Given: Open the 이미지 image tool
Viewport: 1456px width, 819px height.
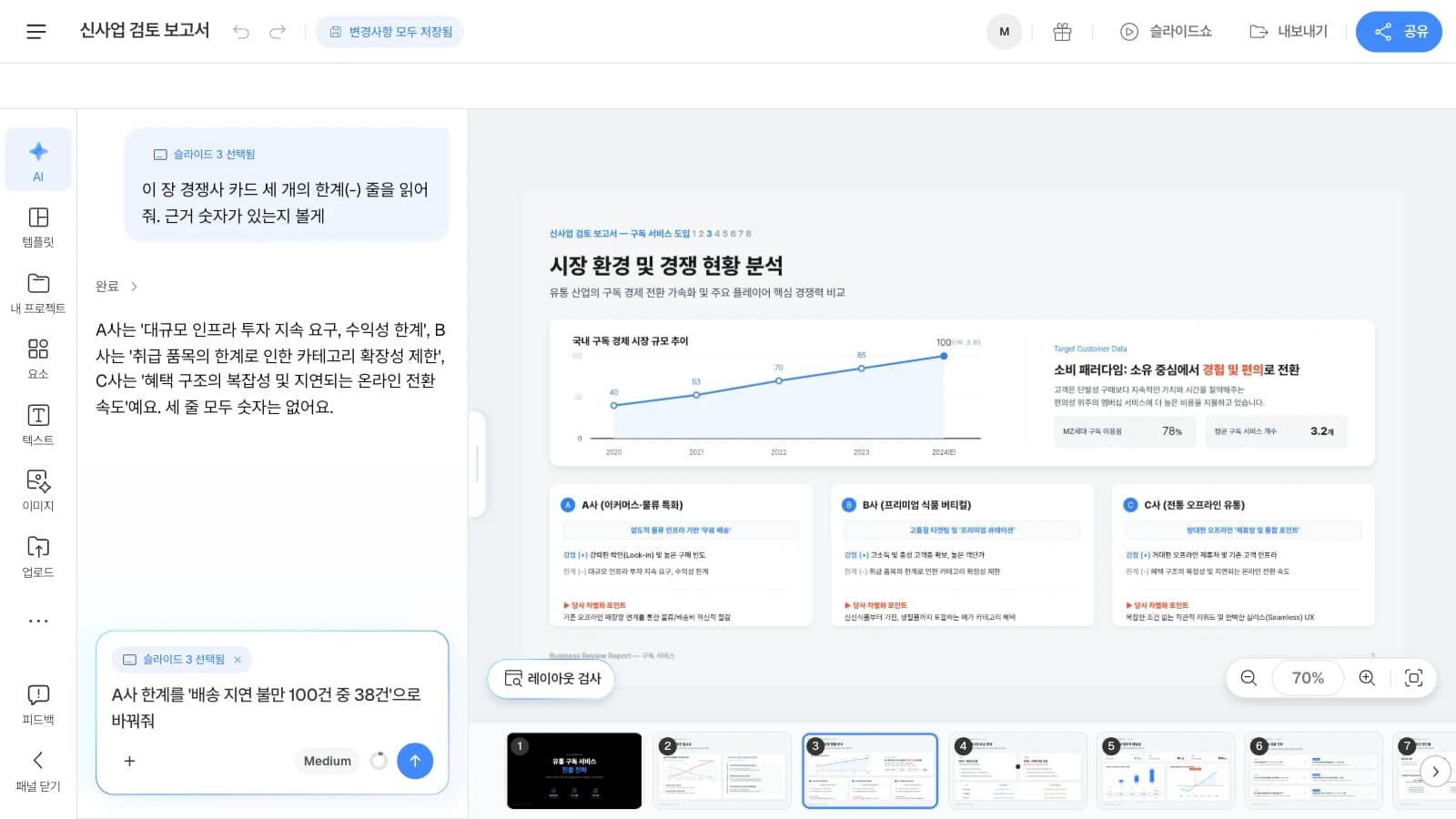Looking at the screenshot, I should pos(38,490).
